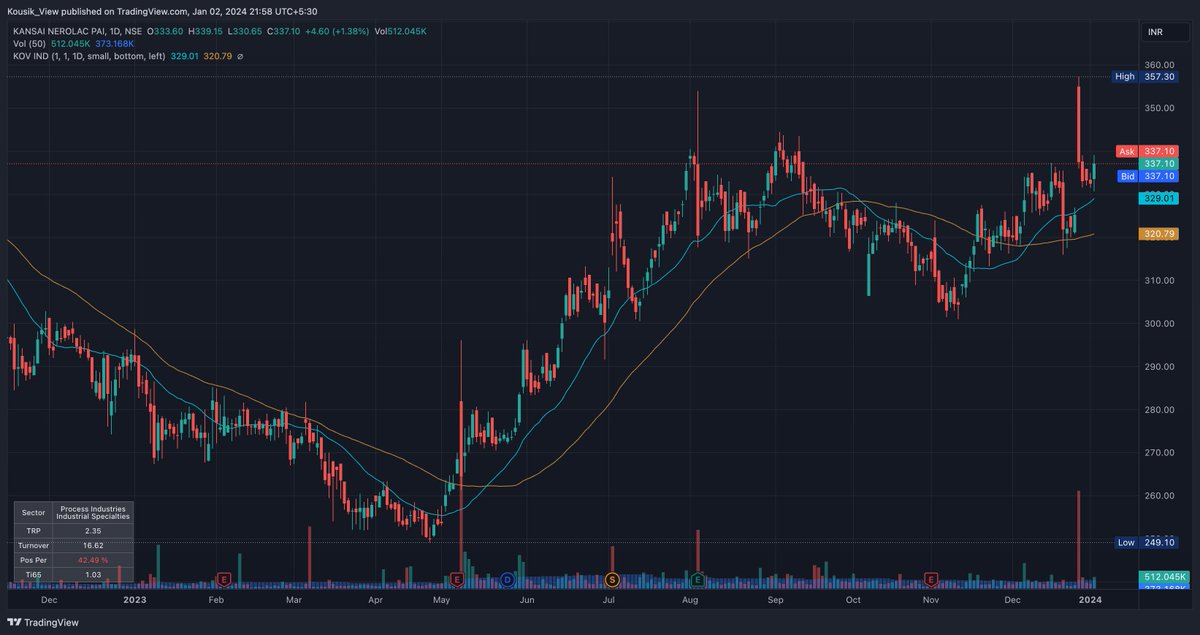Click the Process Industries Industrial Specialties cell

[92, 512]
